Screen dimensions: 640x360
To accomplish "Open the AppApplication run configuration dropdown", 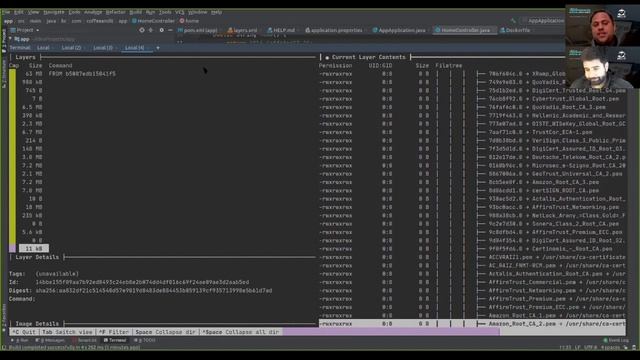I will tap(544, 21).
